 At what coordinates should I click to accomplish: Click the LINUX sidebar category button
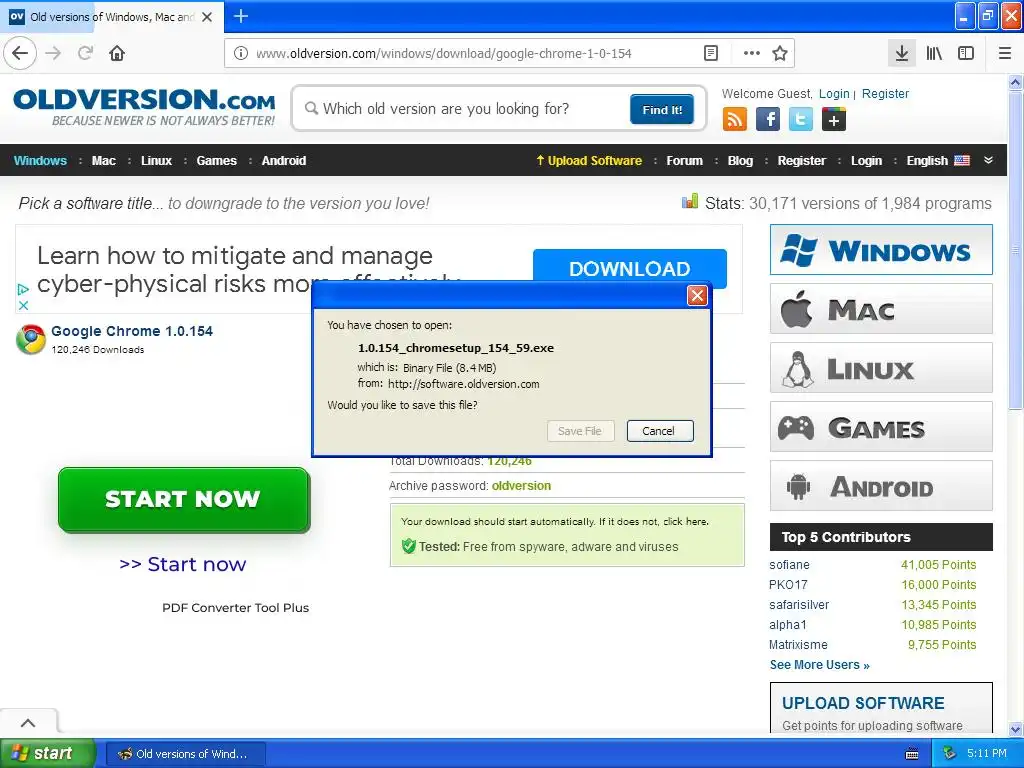(881, 368)
